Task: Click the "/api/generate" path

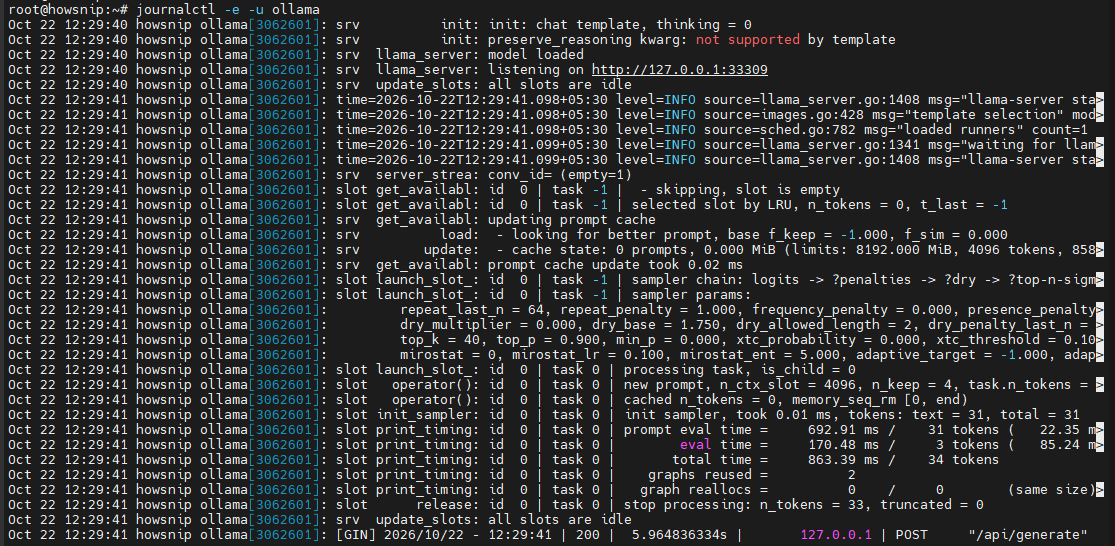Action: 1028,535
